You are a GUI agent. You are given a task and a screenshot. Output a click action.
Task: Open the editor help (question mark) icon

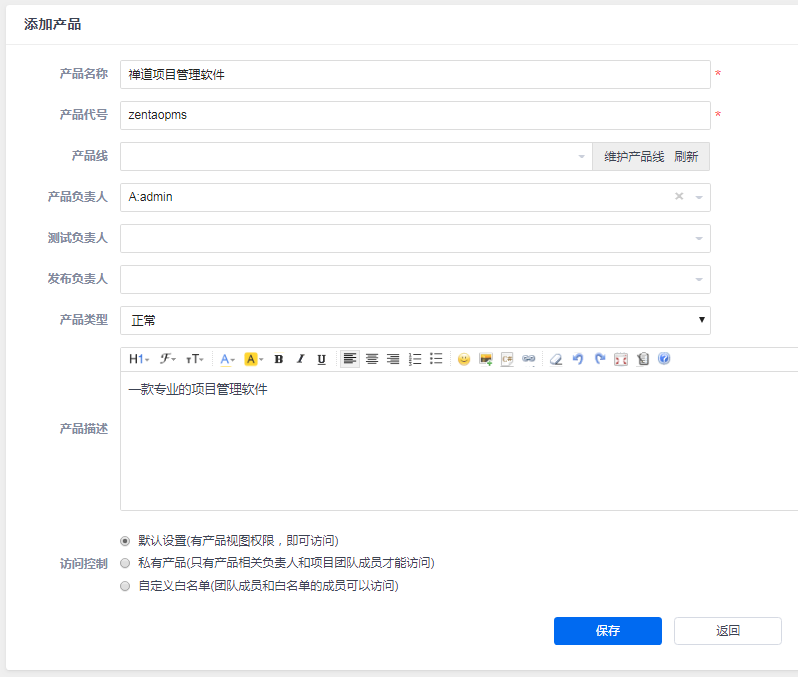click(664, 359)
